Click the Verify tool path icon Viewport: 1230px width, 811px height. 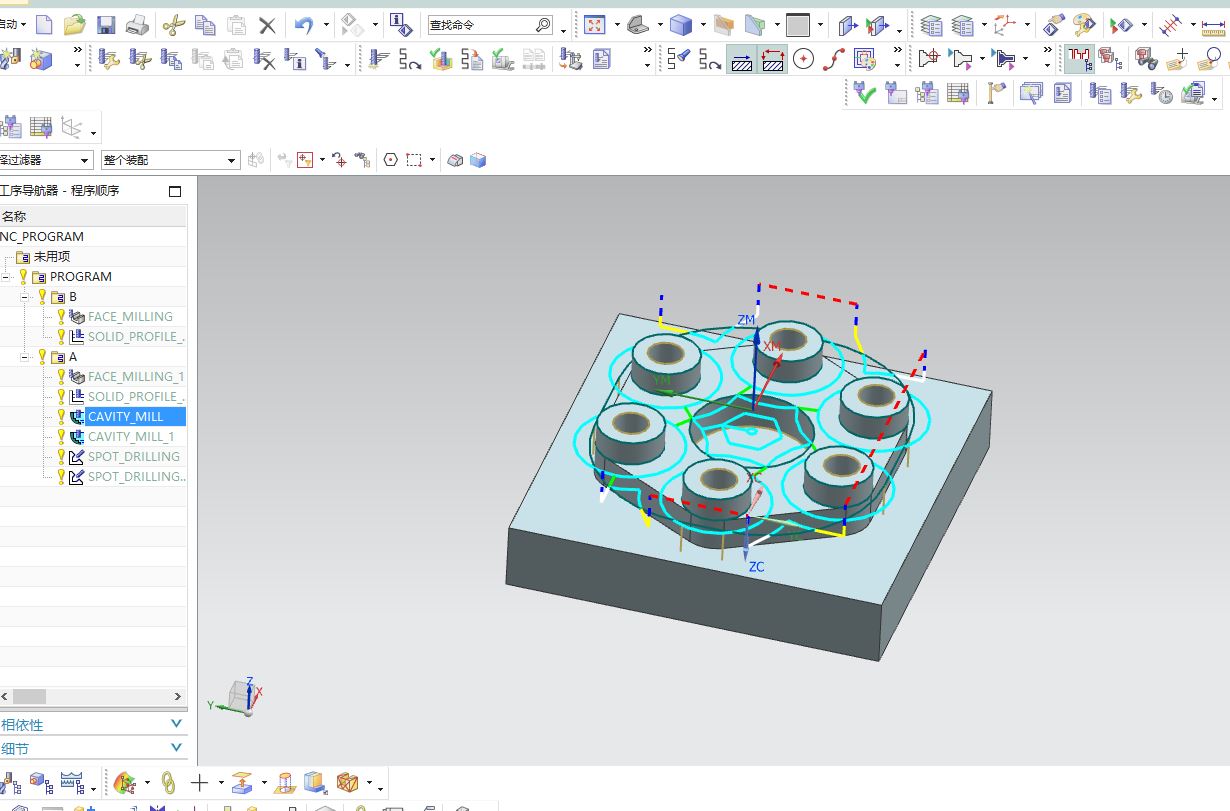coord(441,60)
